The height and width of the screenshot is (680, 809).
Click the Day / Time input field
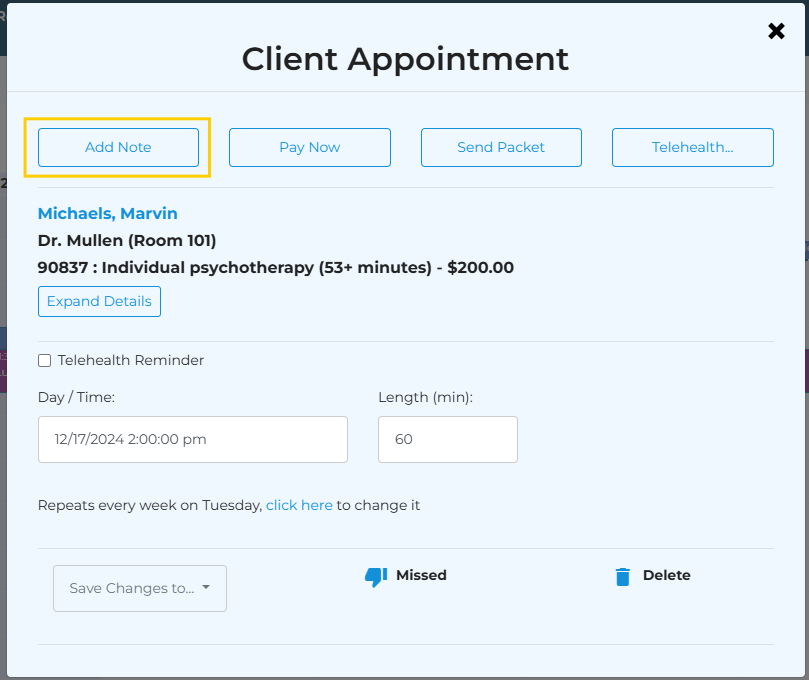pyautogui.click(x=192, y=440)
